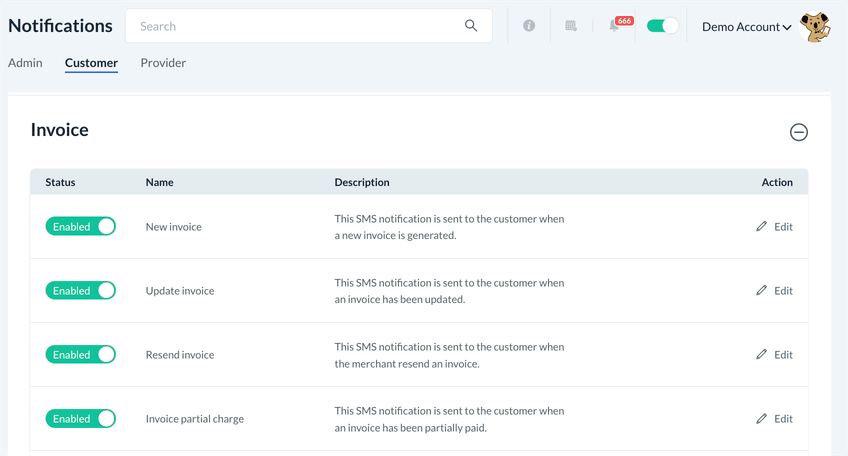Click pencil icon for Resend invoice

coord(762,355)
